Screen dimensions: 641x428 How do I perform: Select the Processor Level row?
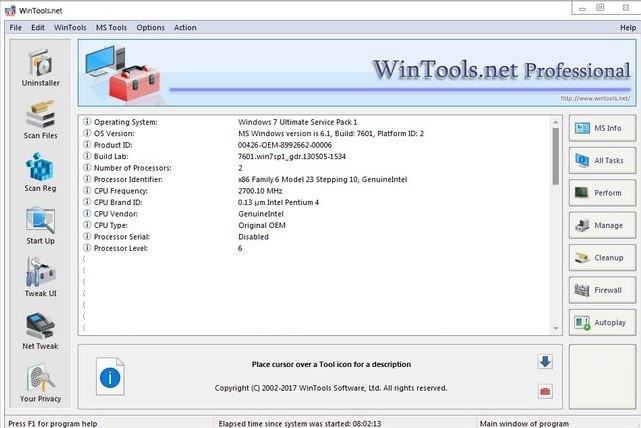315,248
